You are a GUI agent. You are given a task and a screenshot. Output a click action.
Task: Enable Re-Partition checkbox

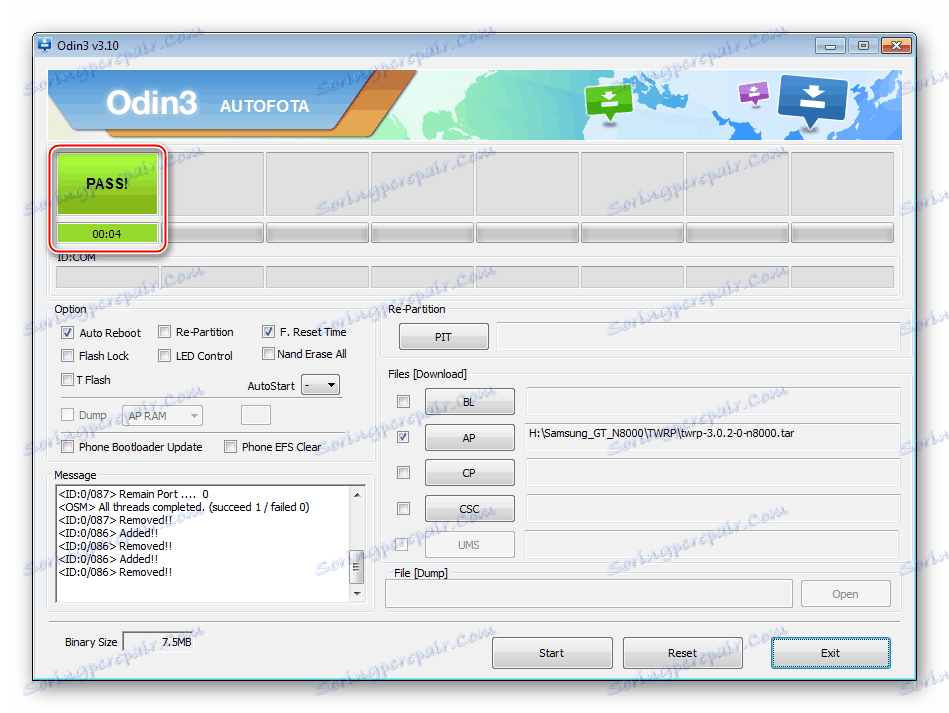pos(164,332)
